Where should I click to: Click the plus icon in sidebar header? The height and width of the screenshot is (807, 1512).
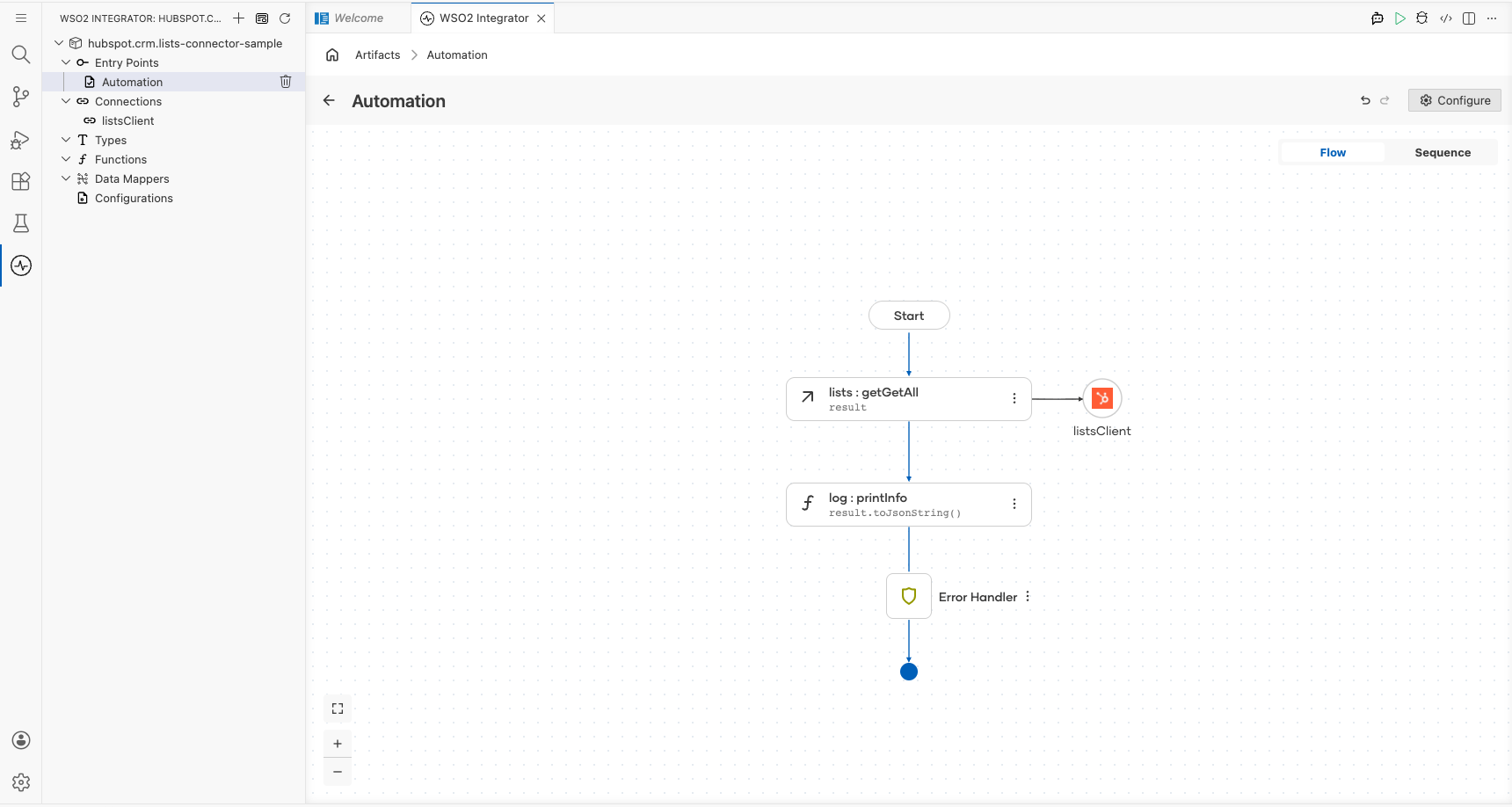pos(238,18)
